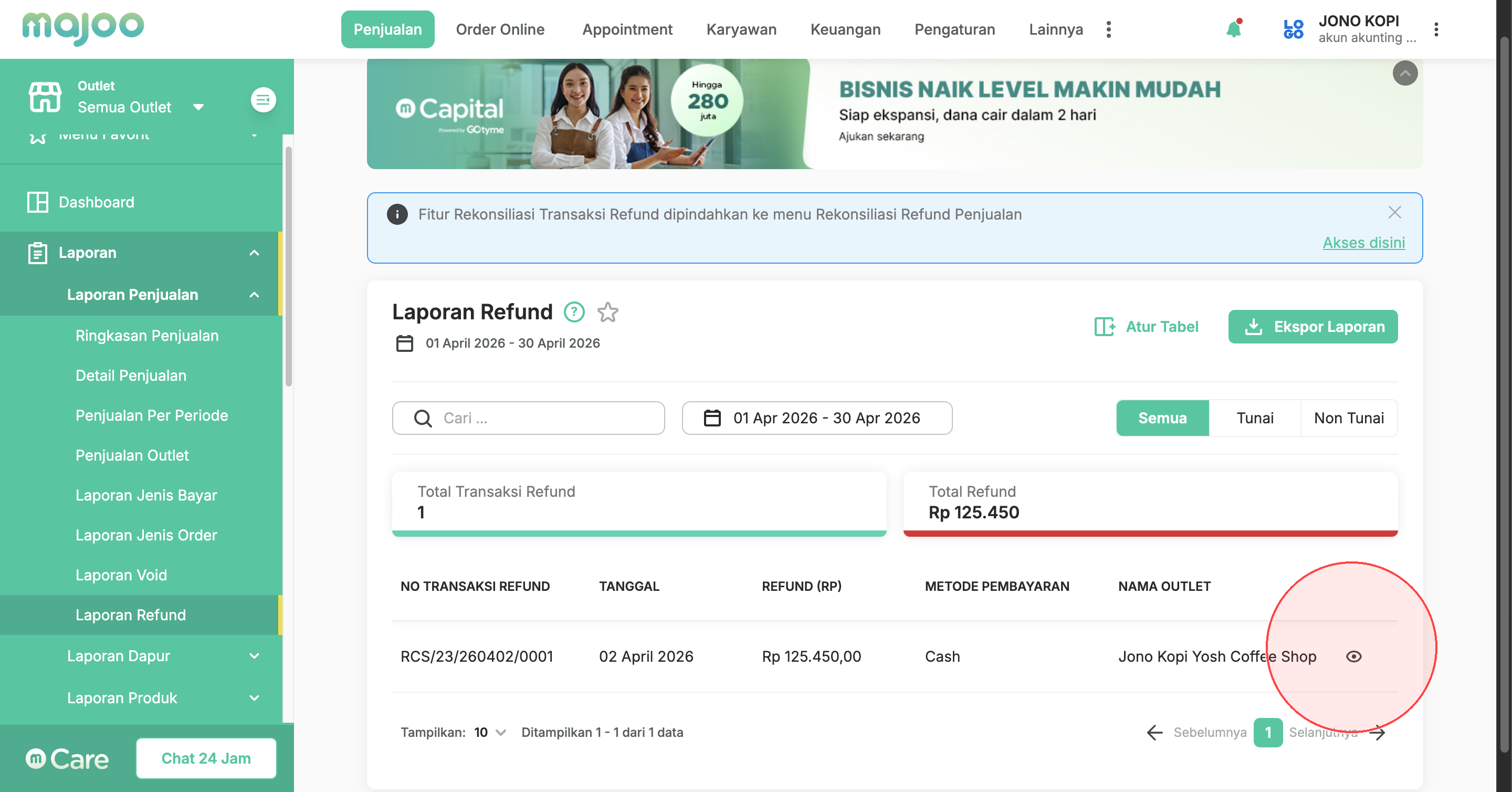
Task: Open the Laporan Refund help icon
Action: (x=574, y=312)
